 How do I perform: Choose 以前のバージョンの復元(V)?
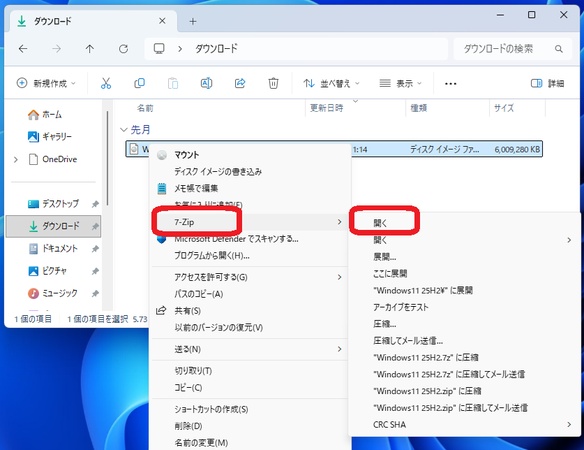click(250, 327)
